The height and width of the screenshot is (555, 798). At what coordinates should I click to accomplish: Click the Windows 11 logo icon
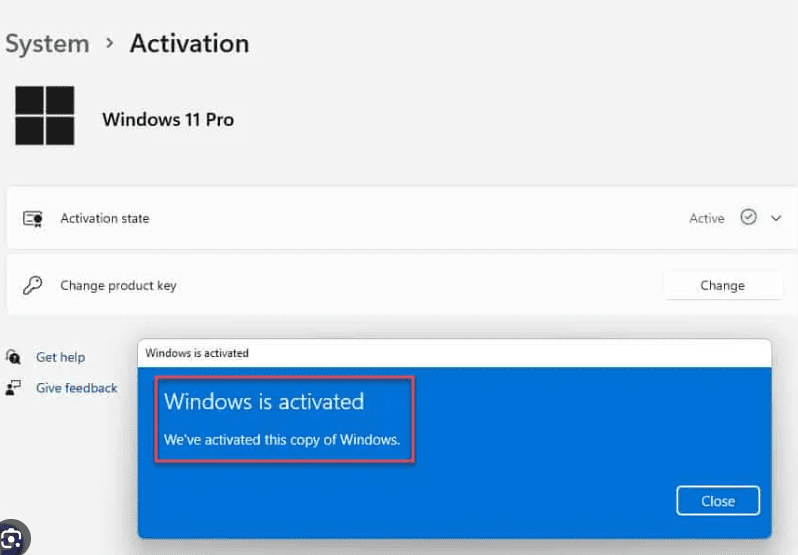click(x=45, y=115)
